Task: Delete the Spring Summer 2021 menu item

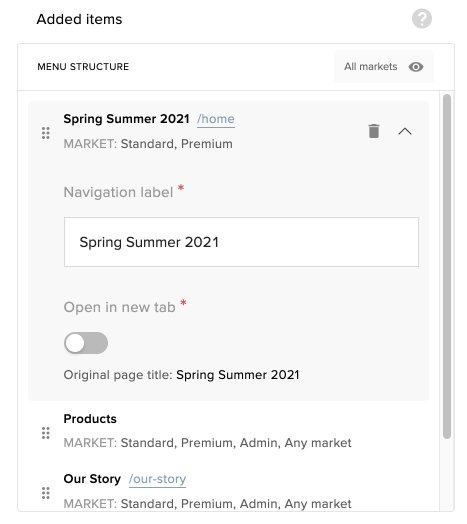Action: click(374, 131)
